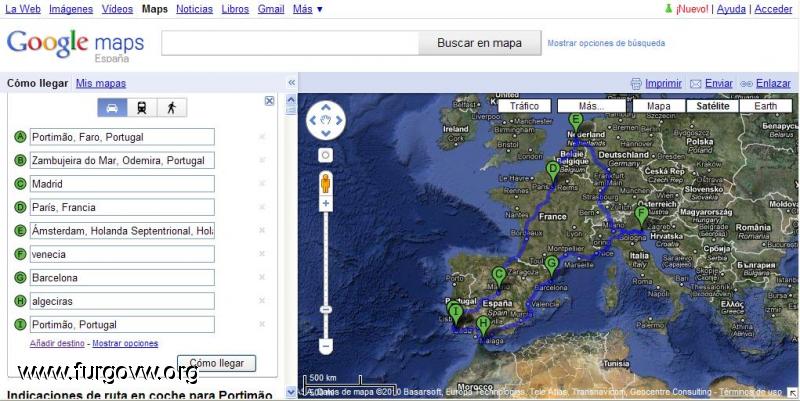Click the Añadir destino link
This screenshot has width=800, height=401.
tap(57, 343)
